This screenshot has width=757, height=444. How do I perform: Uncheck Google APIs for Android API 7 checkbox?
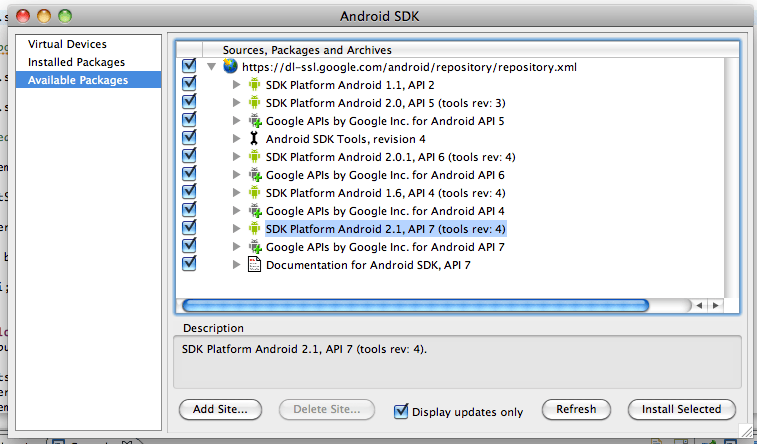coord(189,246)
